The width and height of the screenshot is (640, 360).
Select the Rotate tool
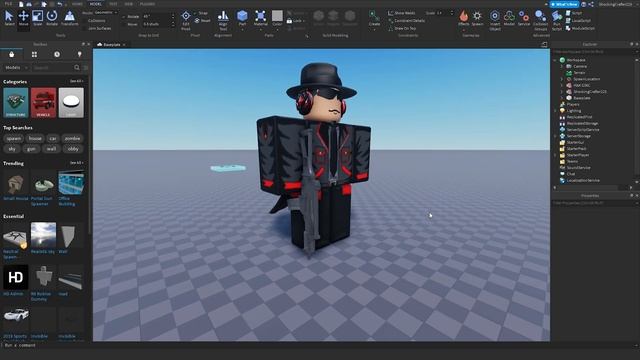52,18
